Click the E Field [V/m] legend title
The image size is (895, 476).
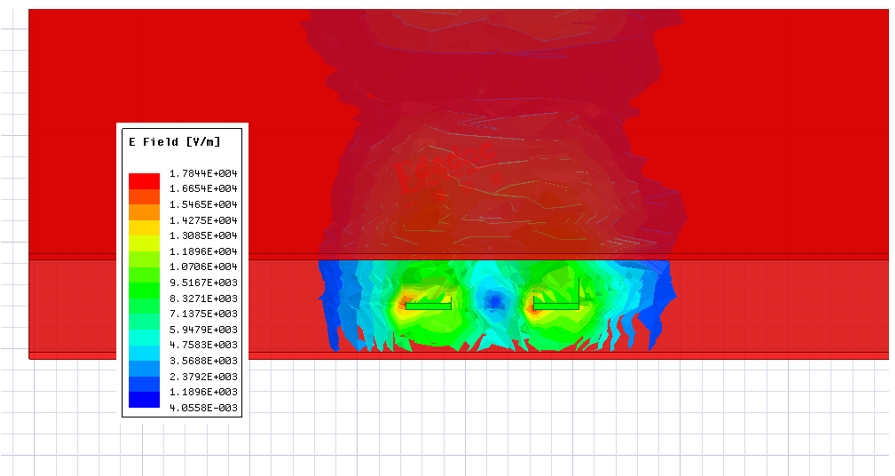point(176,142)
